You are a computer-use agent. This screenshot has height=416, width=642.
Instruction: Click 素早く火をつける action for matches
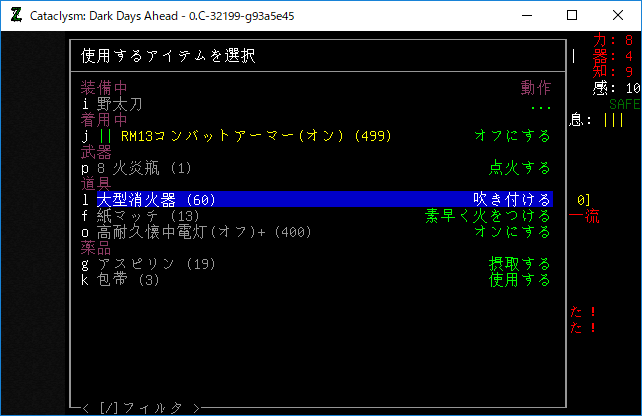(487, 216)
